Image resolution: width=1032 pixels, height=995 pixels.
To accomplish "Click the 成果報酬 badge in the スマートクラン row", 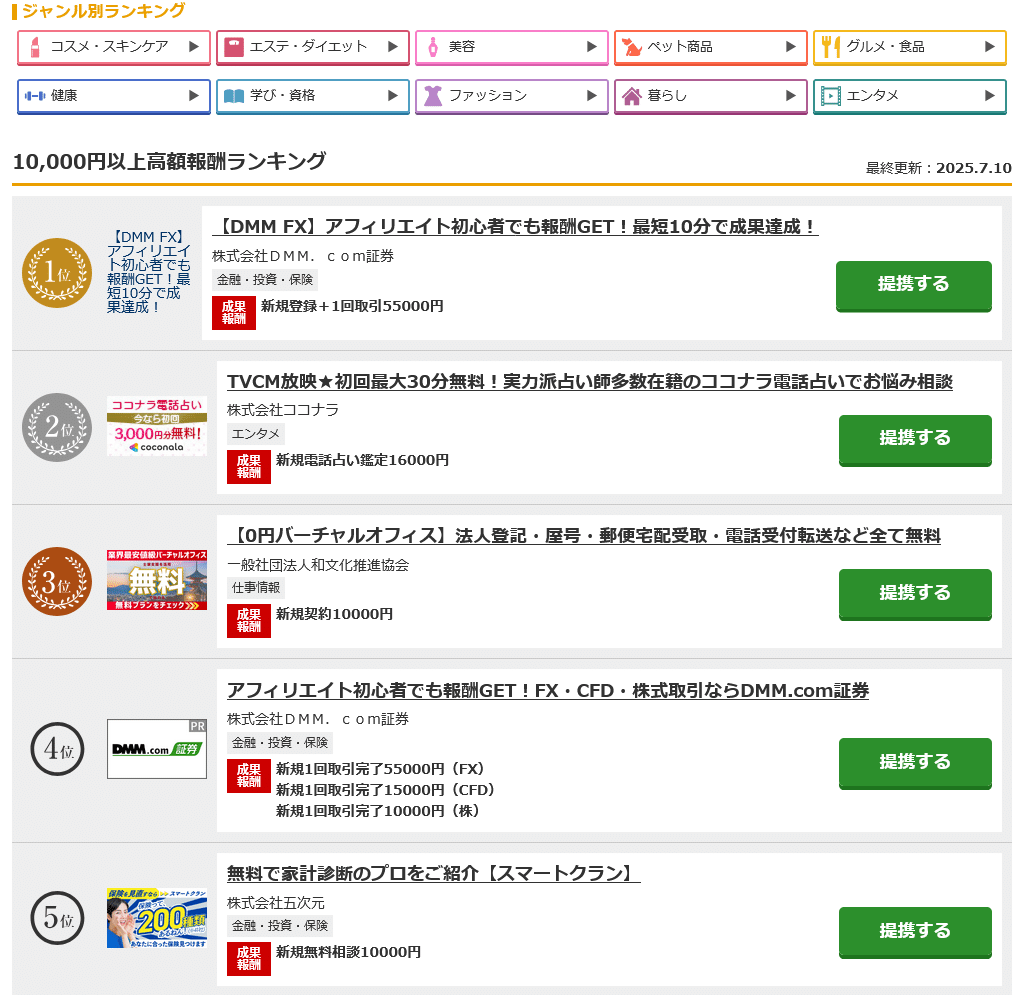I will click(x=249, y=959).
